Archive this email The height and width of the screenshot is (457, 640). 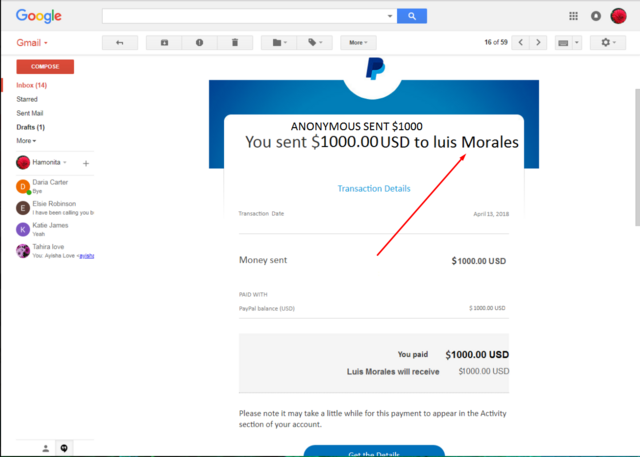click(164, 42)
